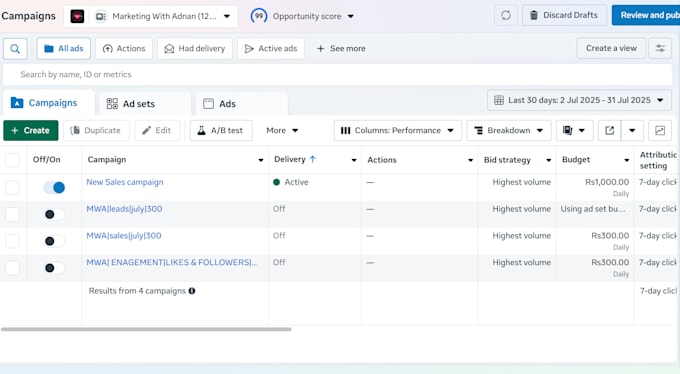Open Columns: Performance dropdown
This screenshot has width=680, height=374.
(x=398, y=131)
